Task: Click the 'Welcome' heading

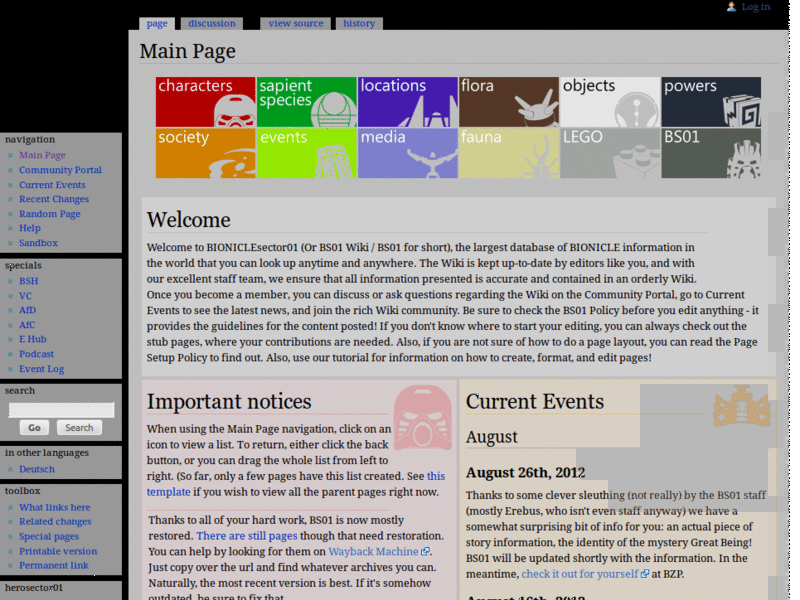Action: pyautogui.click(x=189, y=220)
